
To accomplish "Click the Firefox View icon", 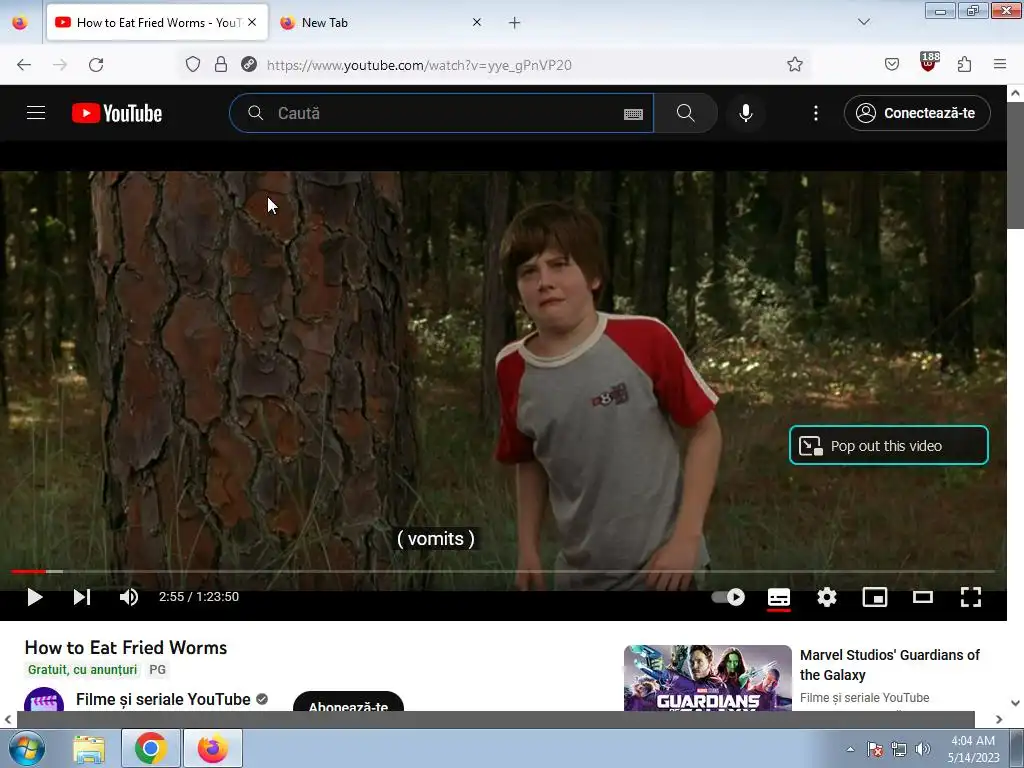I will tap(20, 23).
